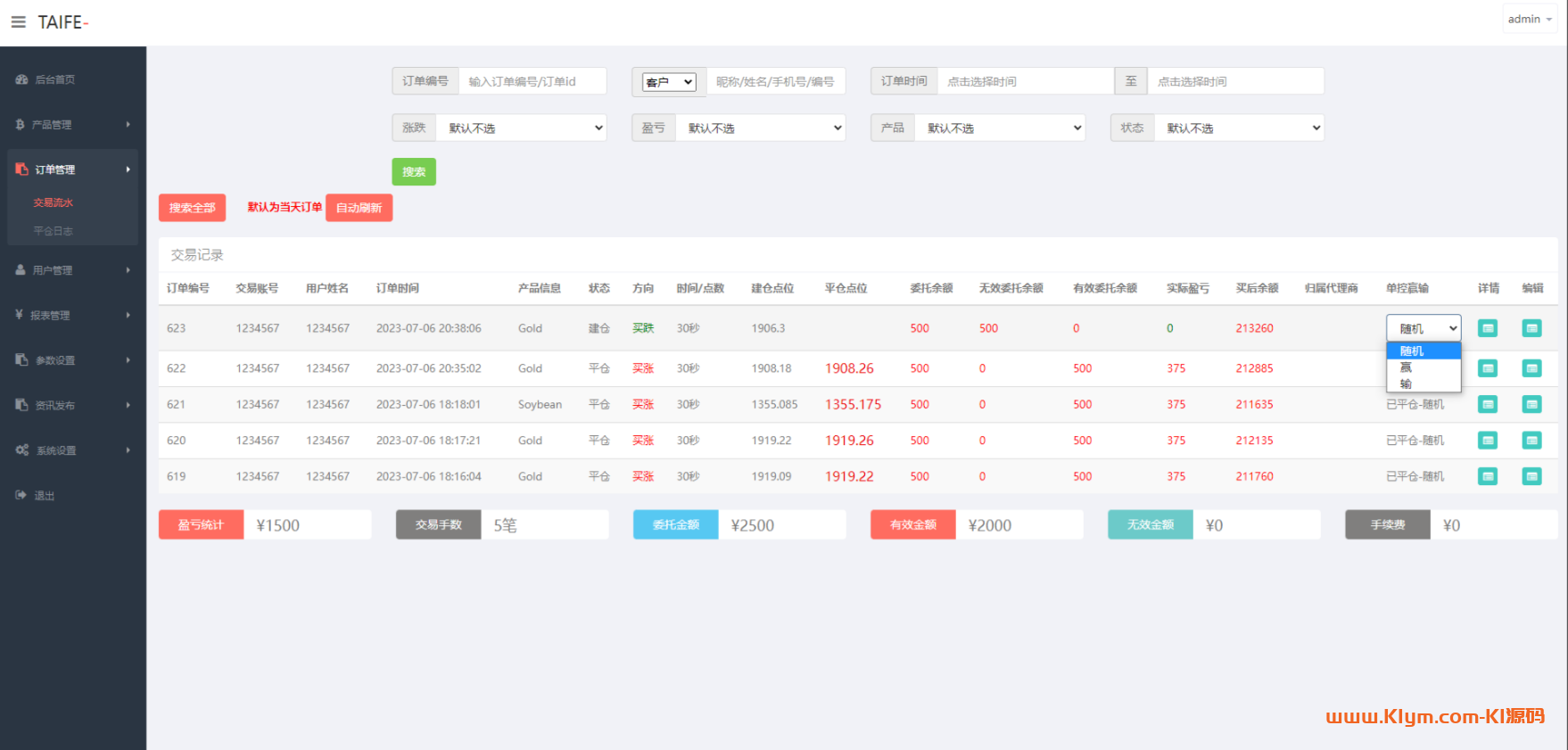
Task: Click the 单控赢输 select for order 623
Action: coord(1424,328)
